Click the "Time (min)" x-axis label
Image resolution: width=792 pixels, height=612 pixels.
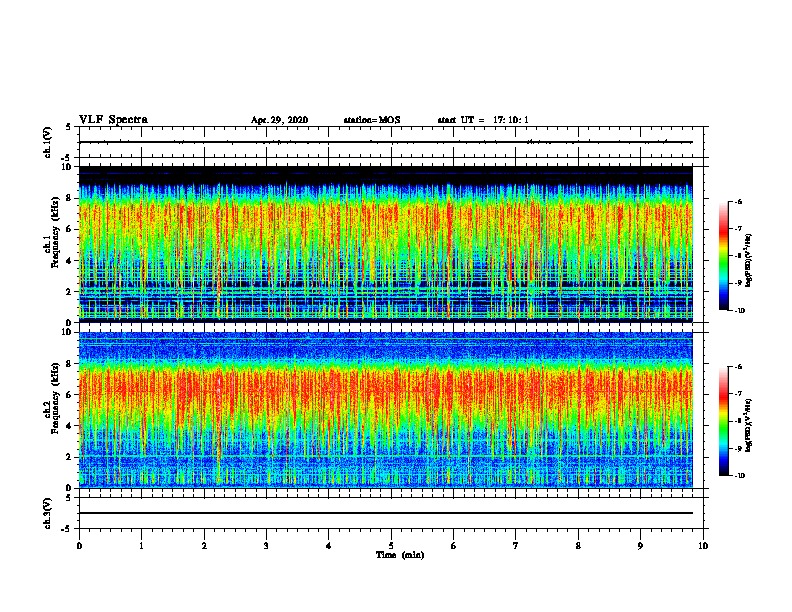pos(400,555)
